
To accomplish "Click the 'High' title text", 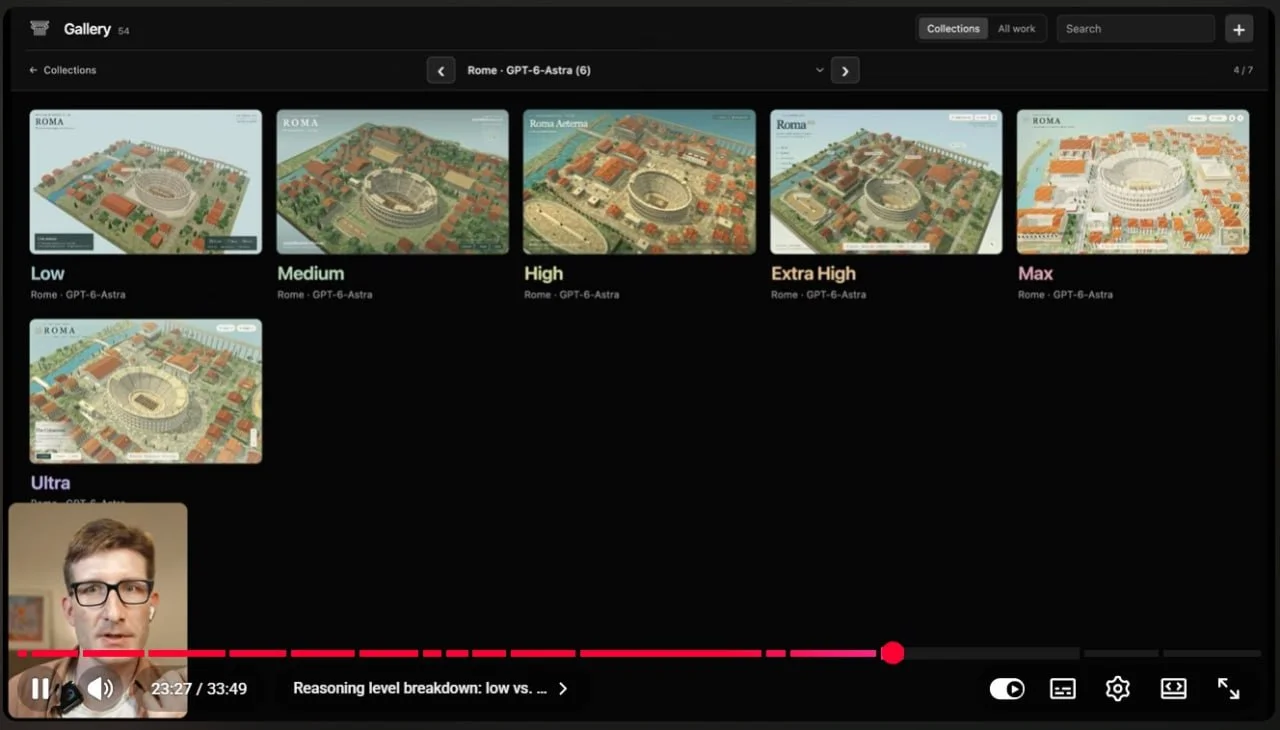I will (543, 273).
